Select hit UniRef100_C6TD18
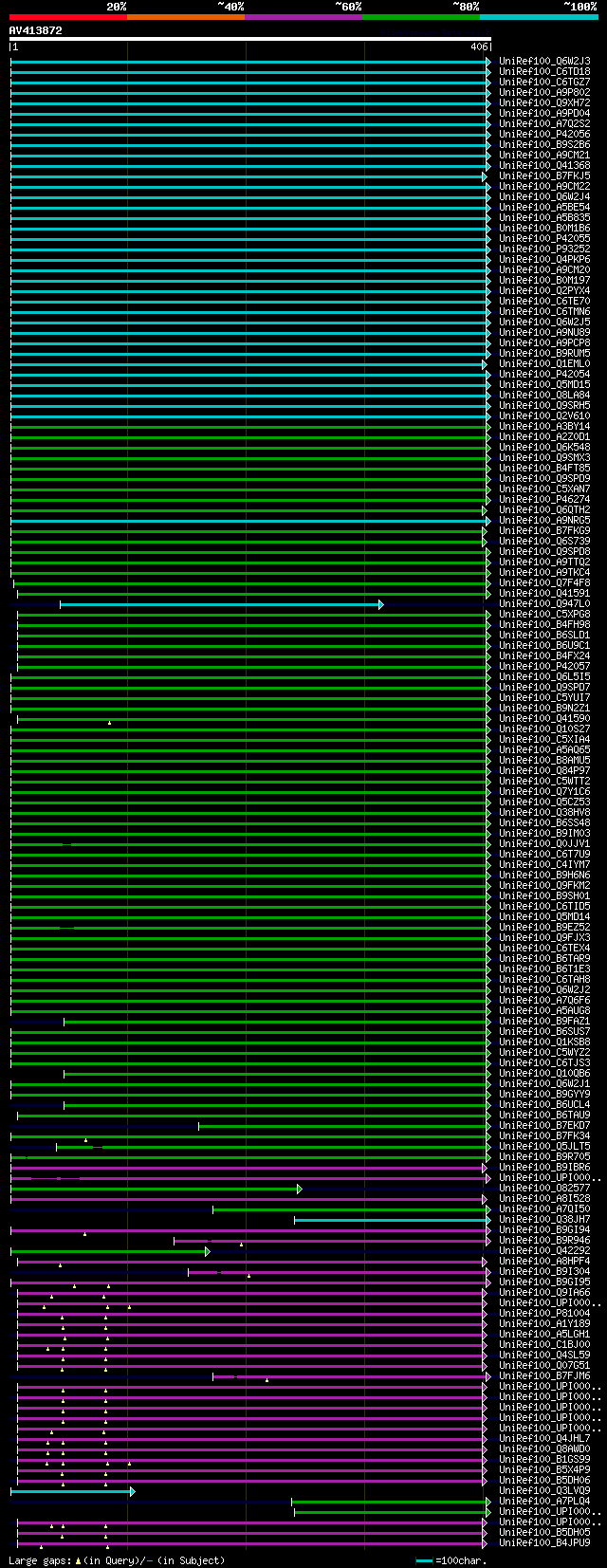This screenshot has height=1568, width=607. click(544, 71)
